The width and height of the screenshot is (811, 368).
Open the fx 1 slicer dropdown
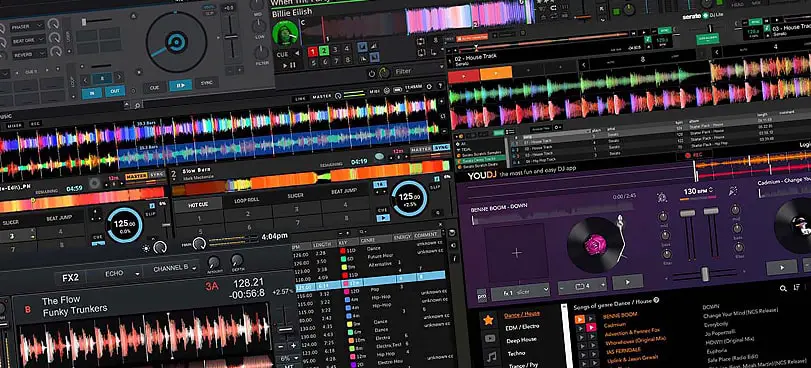pos(520,292)
